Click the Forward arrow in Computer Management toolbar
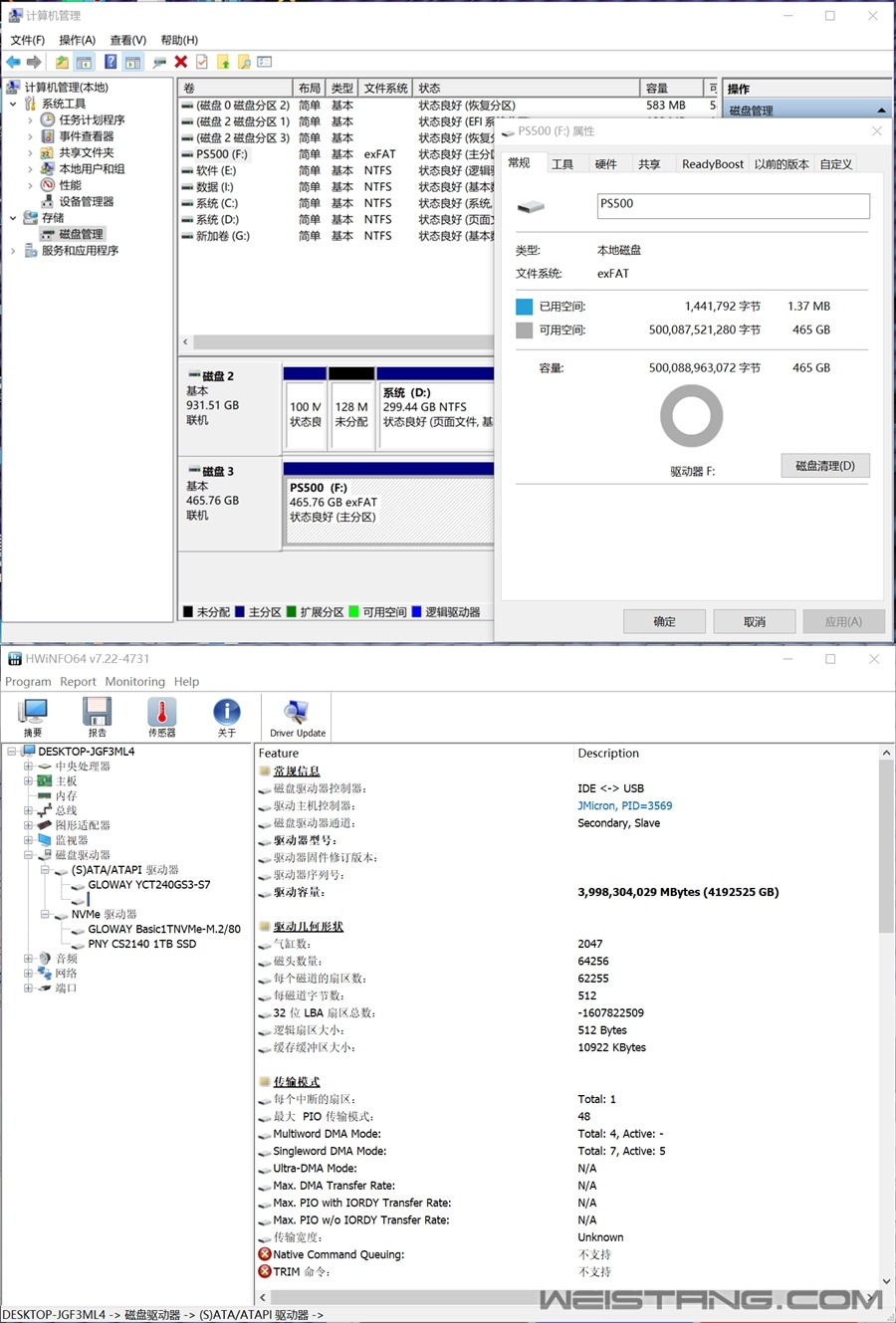 point(34,62)
